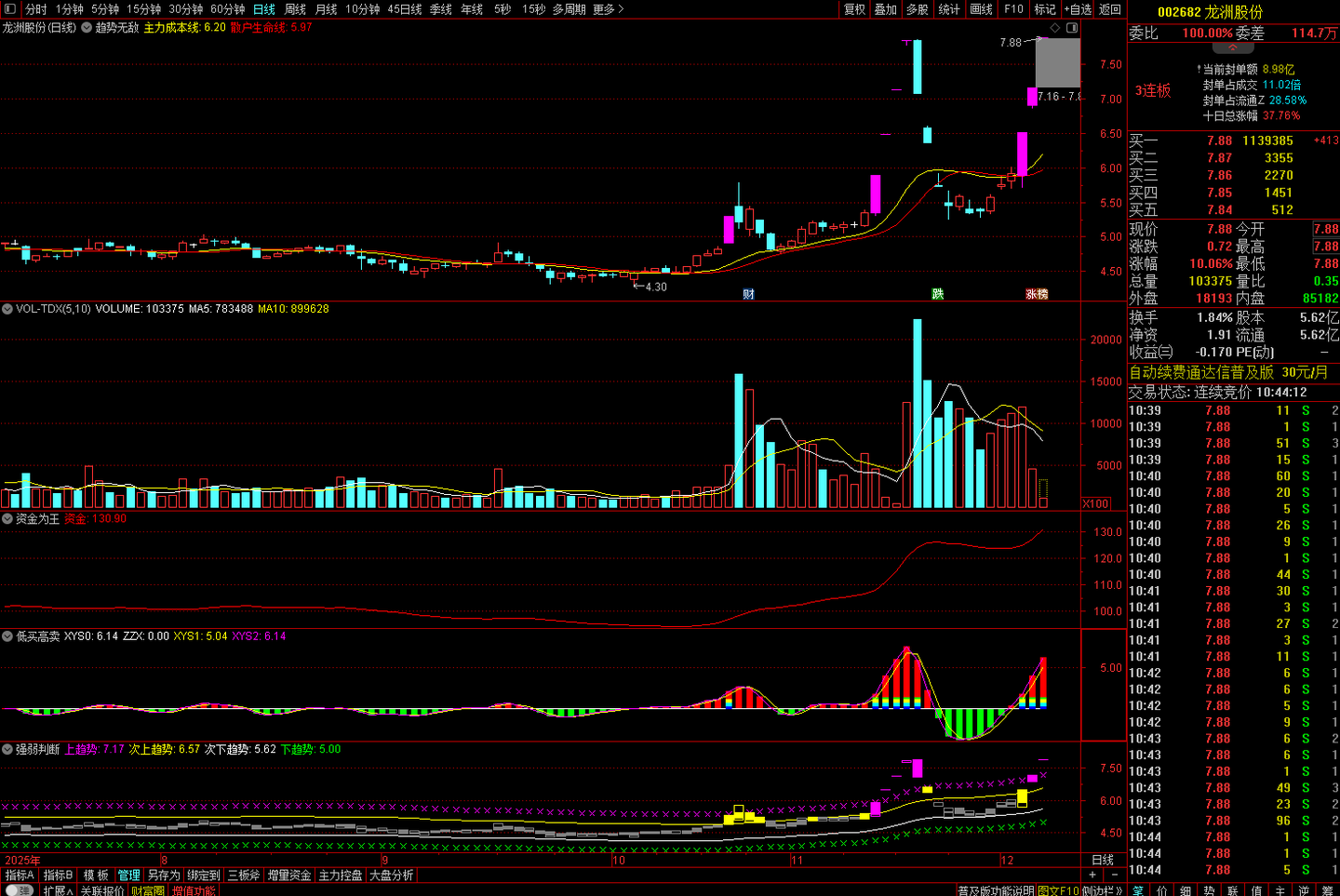Expand the 扩展 panel
Image resolution: width=1340 pixels, height=896 pixels.
click(58, 890)
